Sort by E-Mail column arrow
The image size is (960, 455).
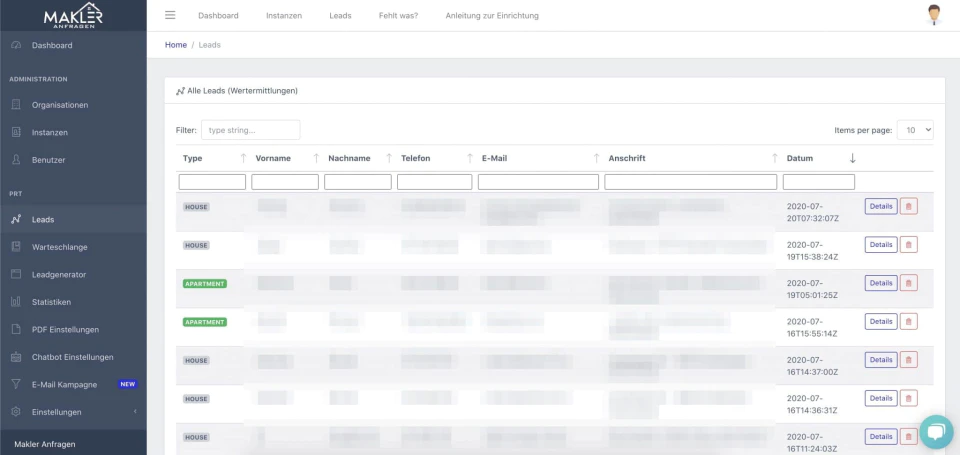pos(596,158)
